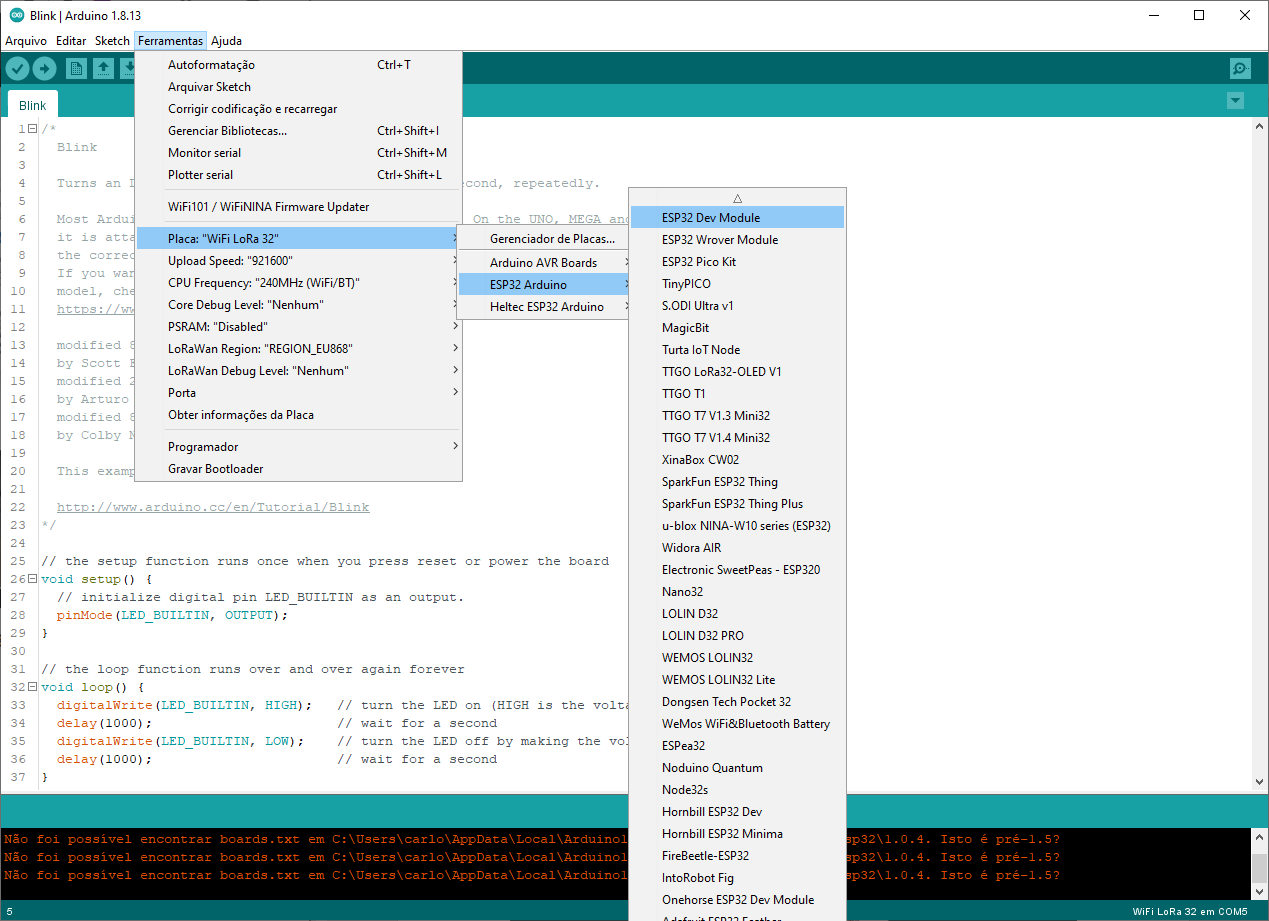Choose Corrigir codificação e recarregar
1269x921 pixels.
[298, 109]
